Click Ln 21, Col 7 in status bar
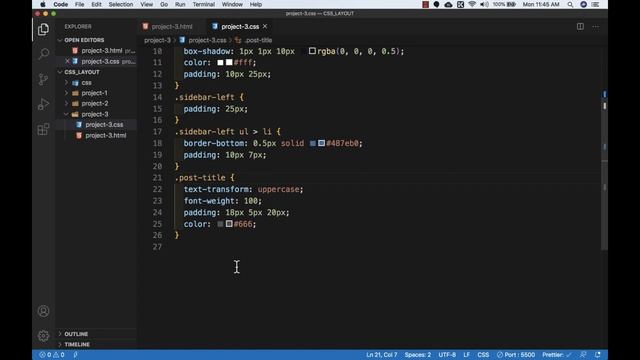The height and width of the screenshot is (360, 640). point(382,355)
